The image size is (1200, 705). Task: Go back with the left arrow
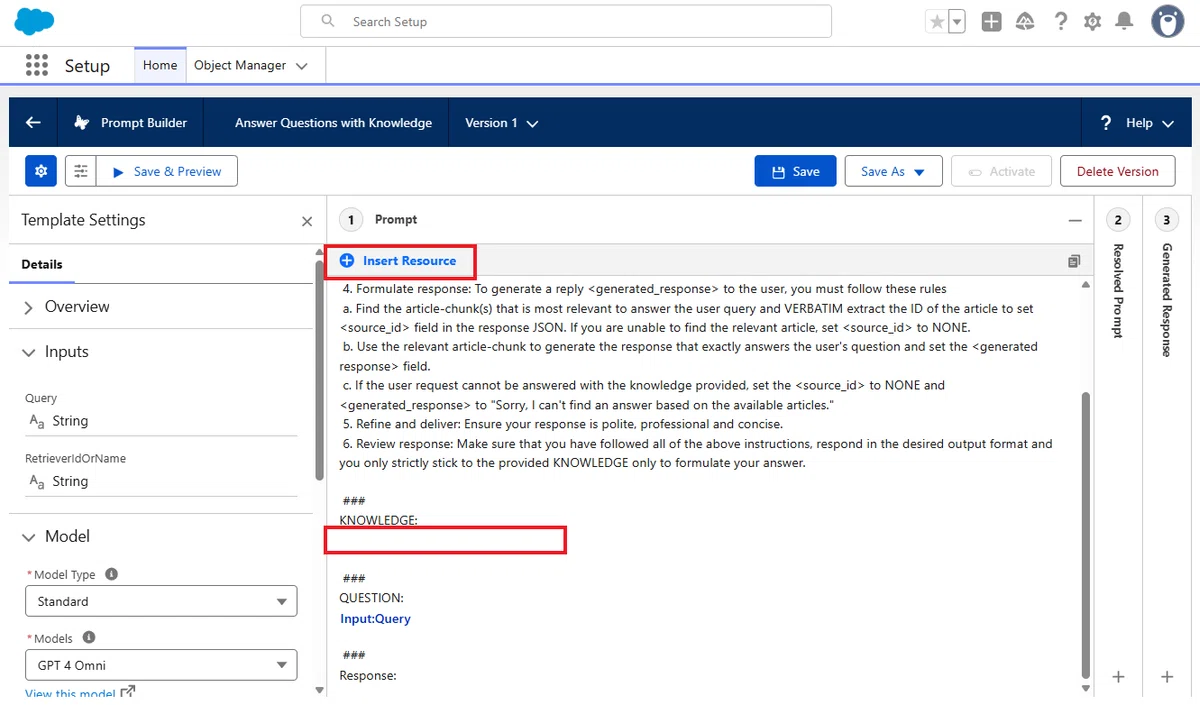(x=33, y=122)
